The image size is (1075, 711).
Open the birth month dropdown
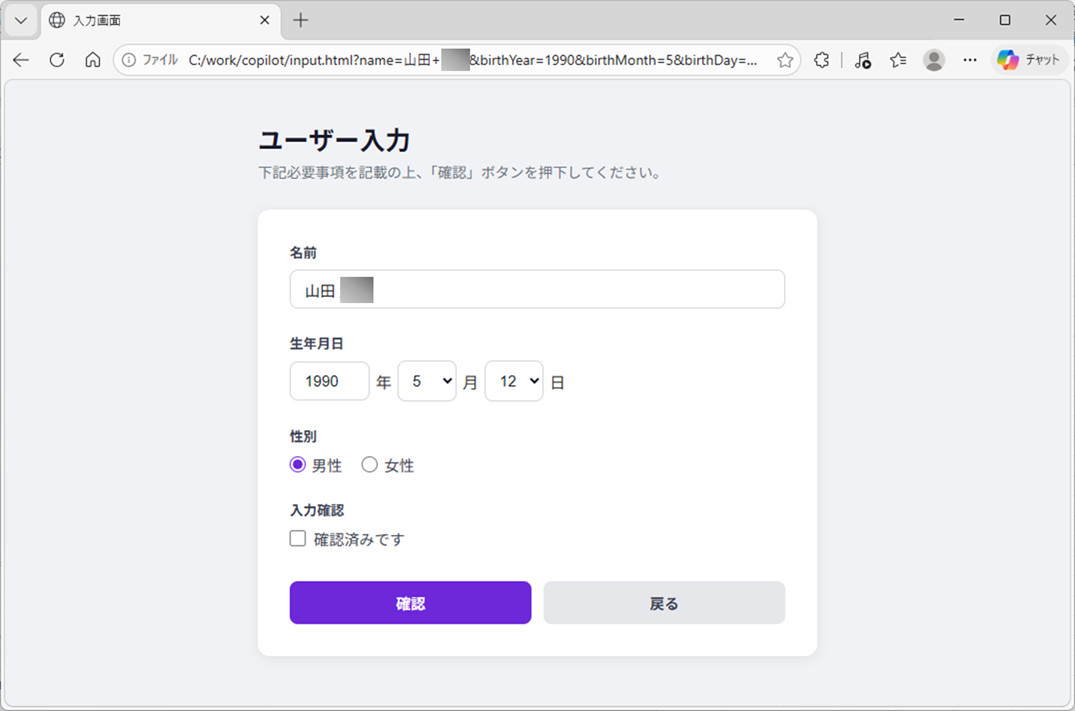coord(427,381)
